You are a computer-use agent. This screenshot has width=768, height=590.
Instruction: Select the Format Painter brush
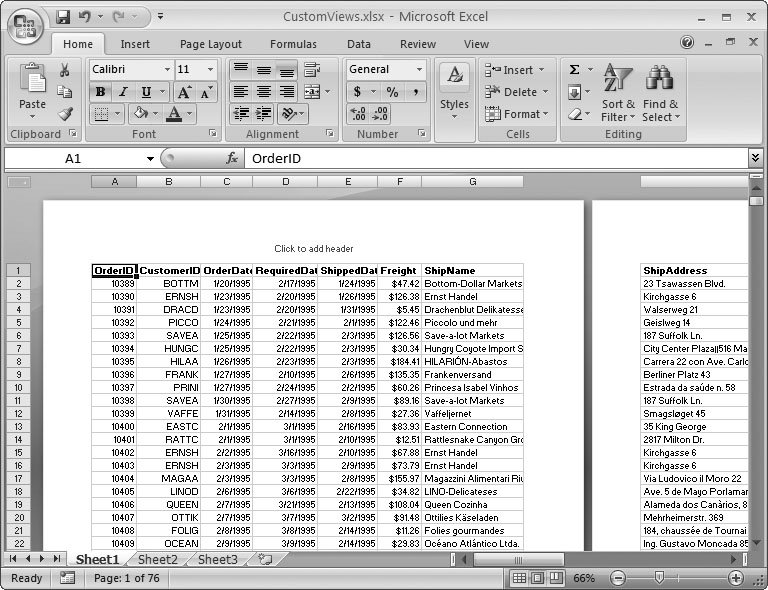64,114
